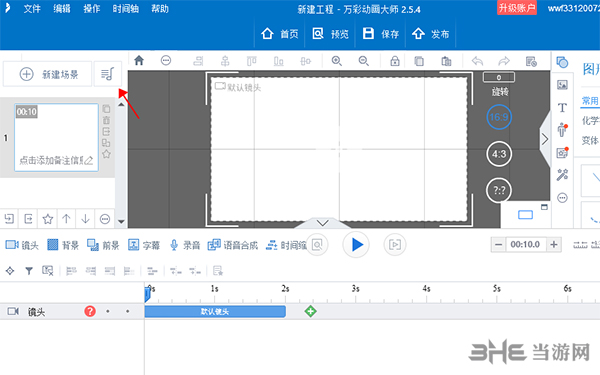Click the keyframe diamond icon in timeline toolbar
The image size is (600, 375).
[10, 271]
